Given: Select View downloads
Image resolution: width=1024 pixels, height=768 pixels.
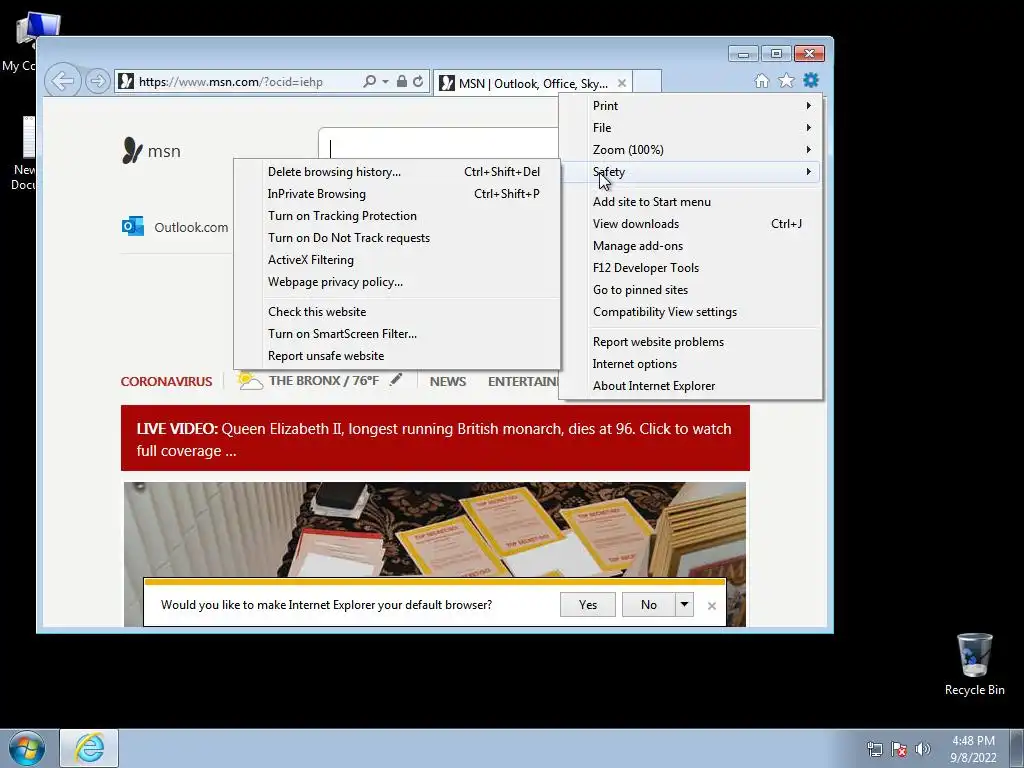Looking at the screenshot, I should click(690, 224).
